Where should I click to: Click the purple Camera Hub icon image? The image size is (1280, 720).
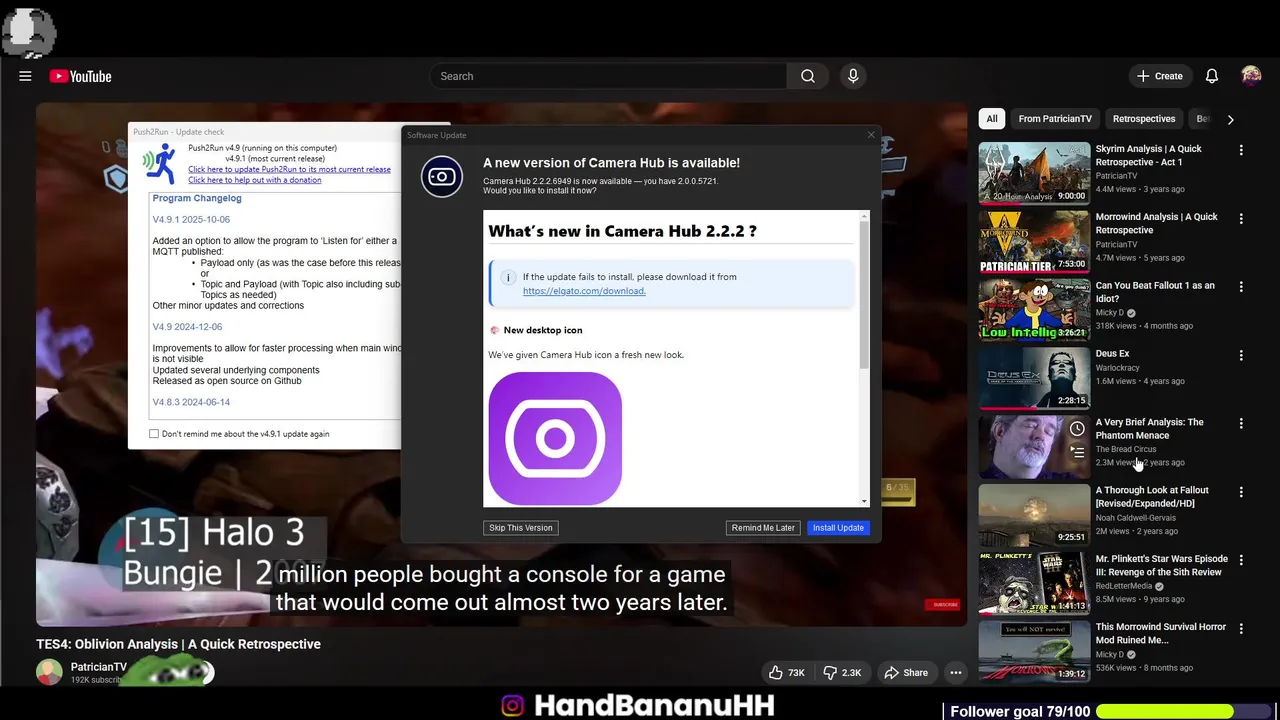point(555,439)
